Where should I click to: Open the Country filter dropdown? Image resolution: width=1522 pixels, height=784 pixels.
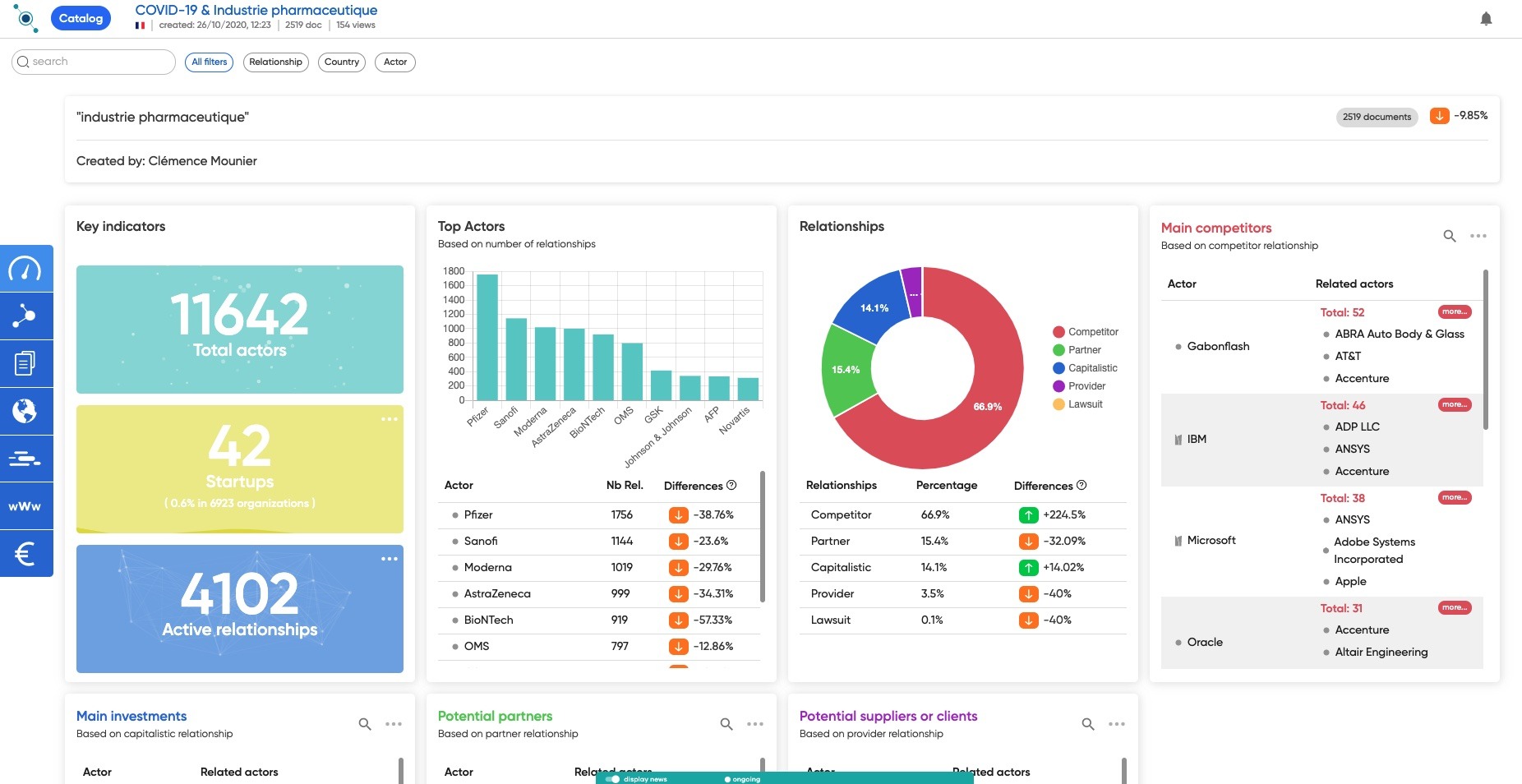pos(342,62)
